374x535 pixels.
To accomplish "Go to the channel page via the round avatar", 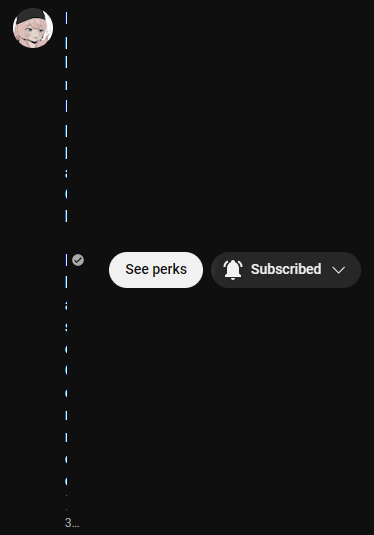I will click(x=33, y=28).
